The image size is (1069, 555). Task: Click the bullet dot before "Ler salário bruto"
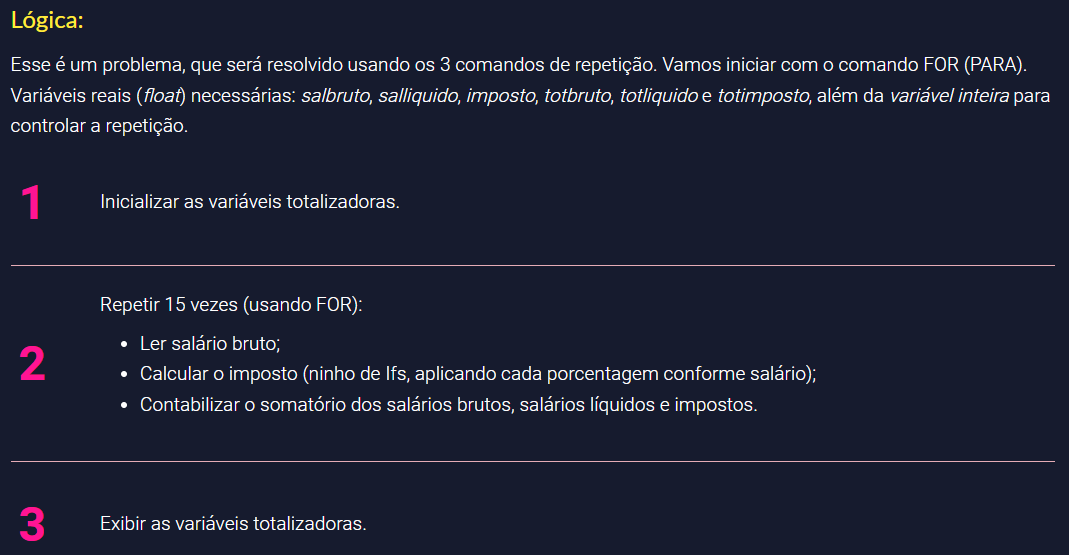pos(123,344)
